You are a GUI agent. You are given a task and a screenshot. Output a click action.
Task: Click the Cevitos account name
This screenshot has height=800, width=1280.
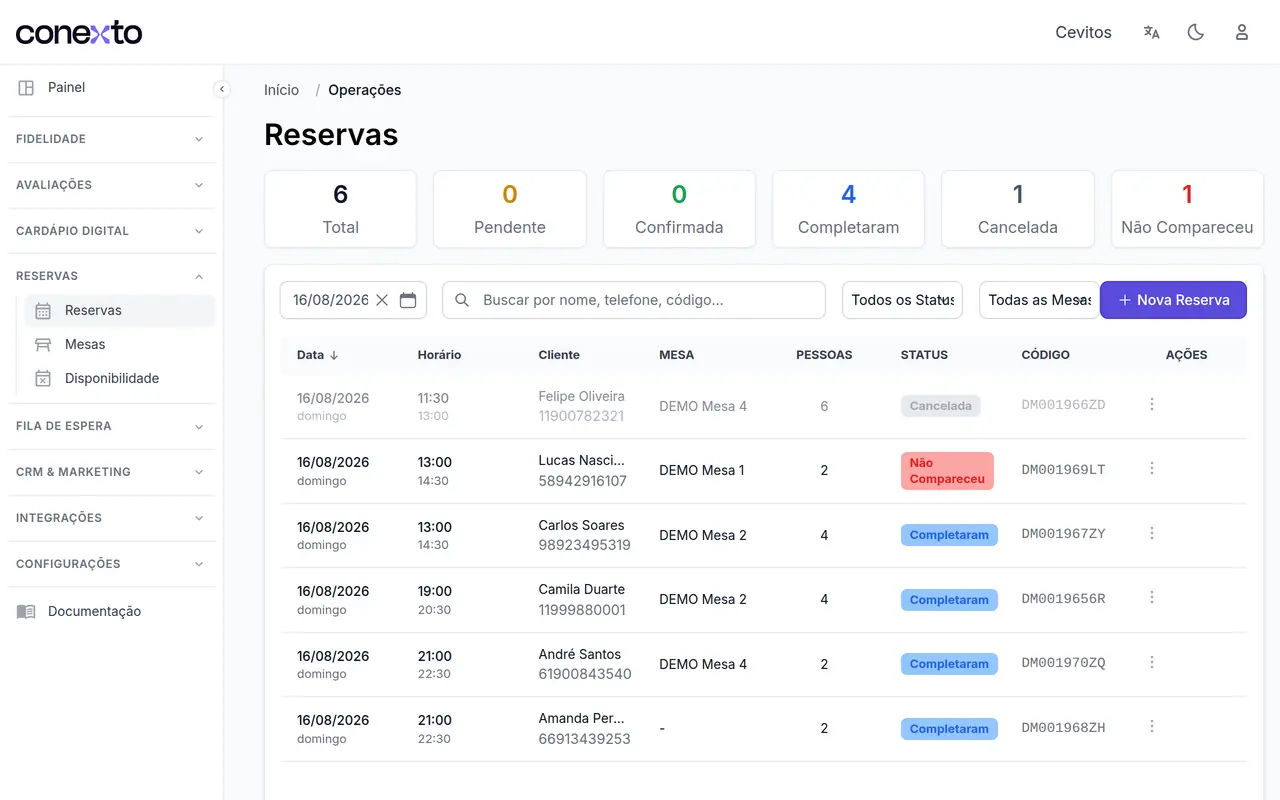1083,32
